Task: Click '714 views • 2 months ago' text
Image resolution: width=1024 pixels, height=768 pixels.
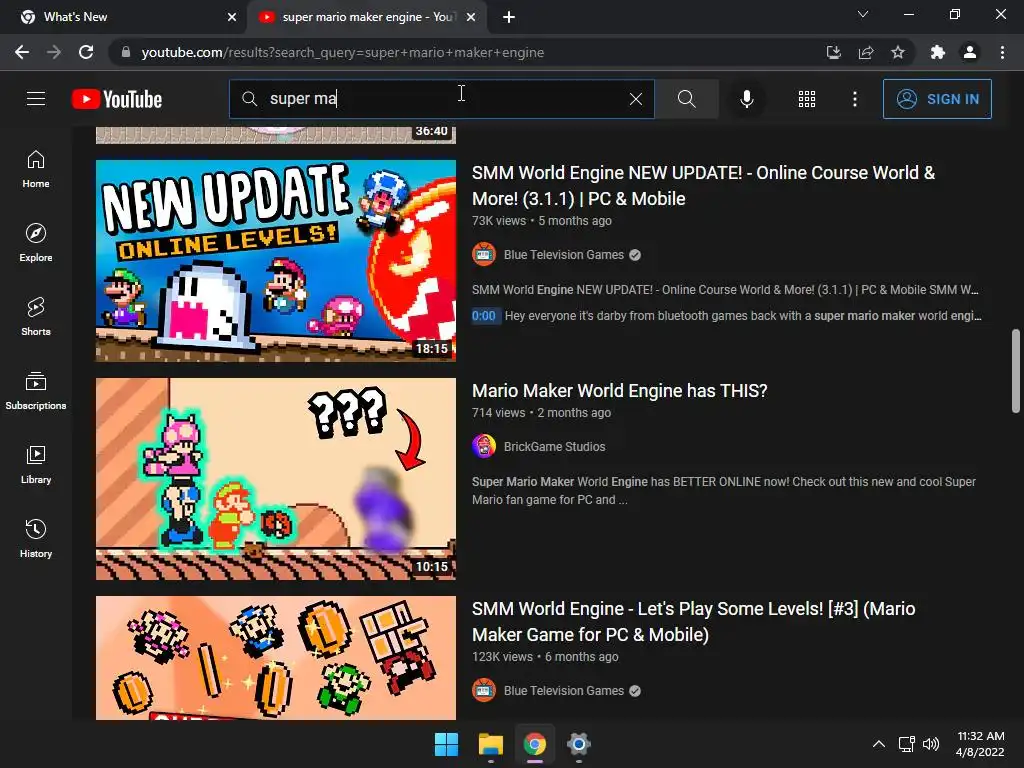Action: click(x=541, y=413)
